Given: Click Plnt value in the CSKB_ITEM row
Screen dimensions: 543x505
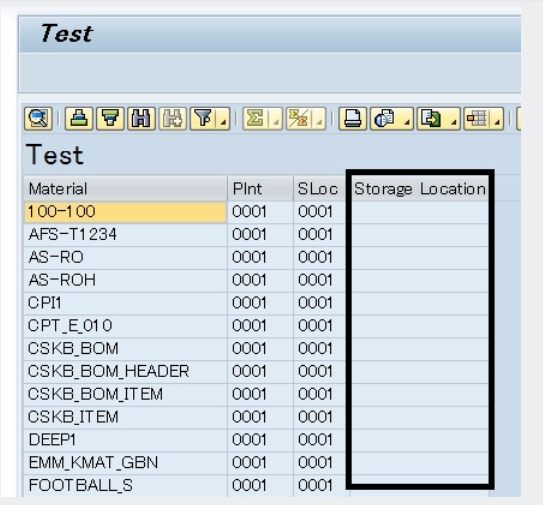Looking at the screenshot, I should coord(260,417).
